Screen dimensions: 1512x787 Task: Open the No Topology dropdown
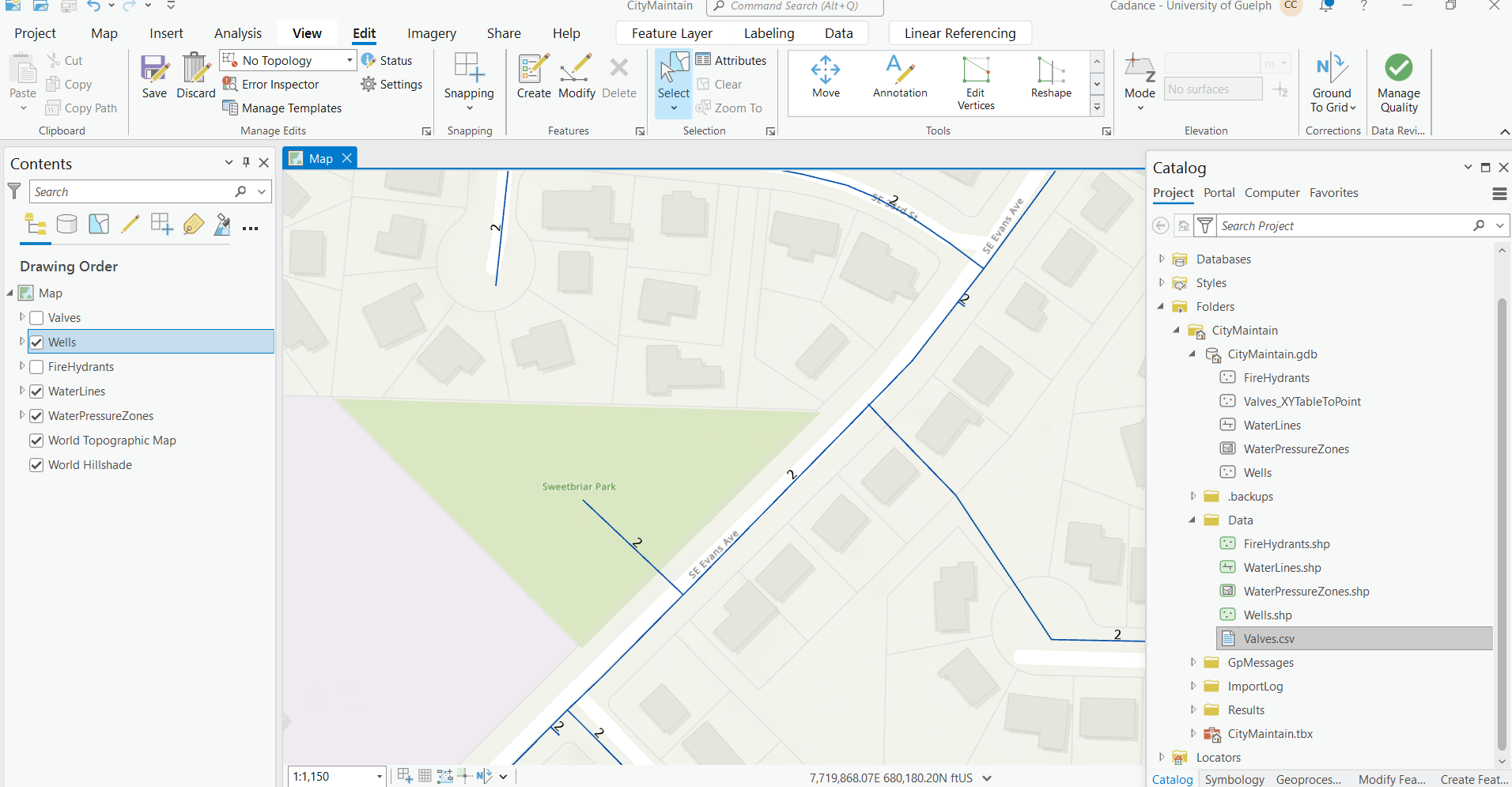(348, 59)
